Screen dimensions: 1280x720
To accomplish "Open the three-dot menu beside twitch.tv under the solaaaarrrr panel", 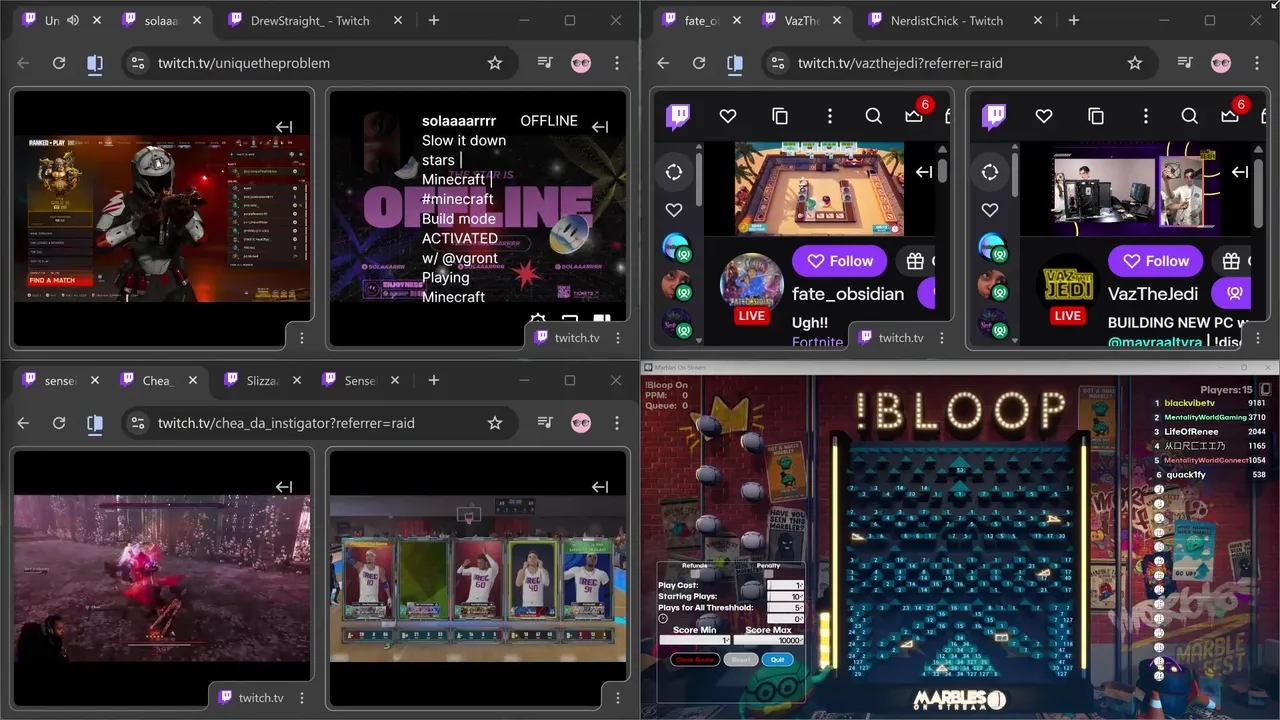I will pos(618,338).
